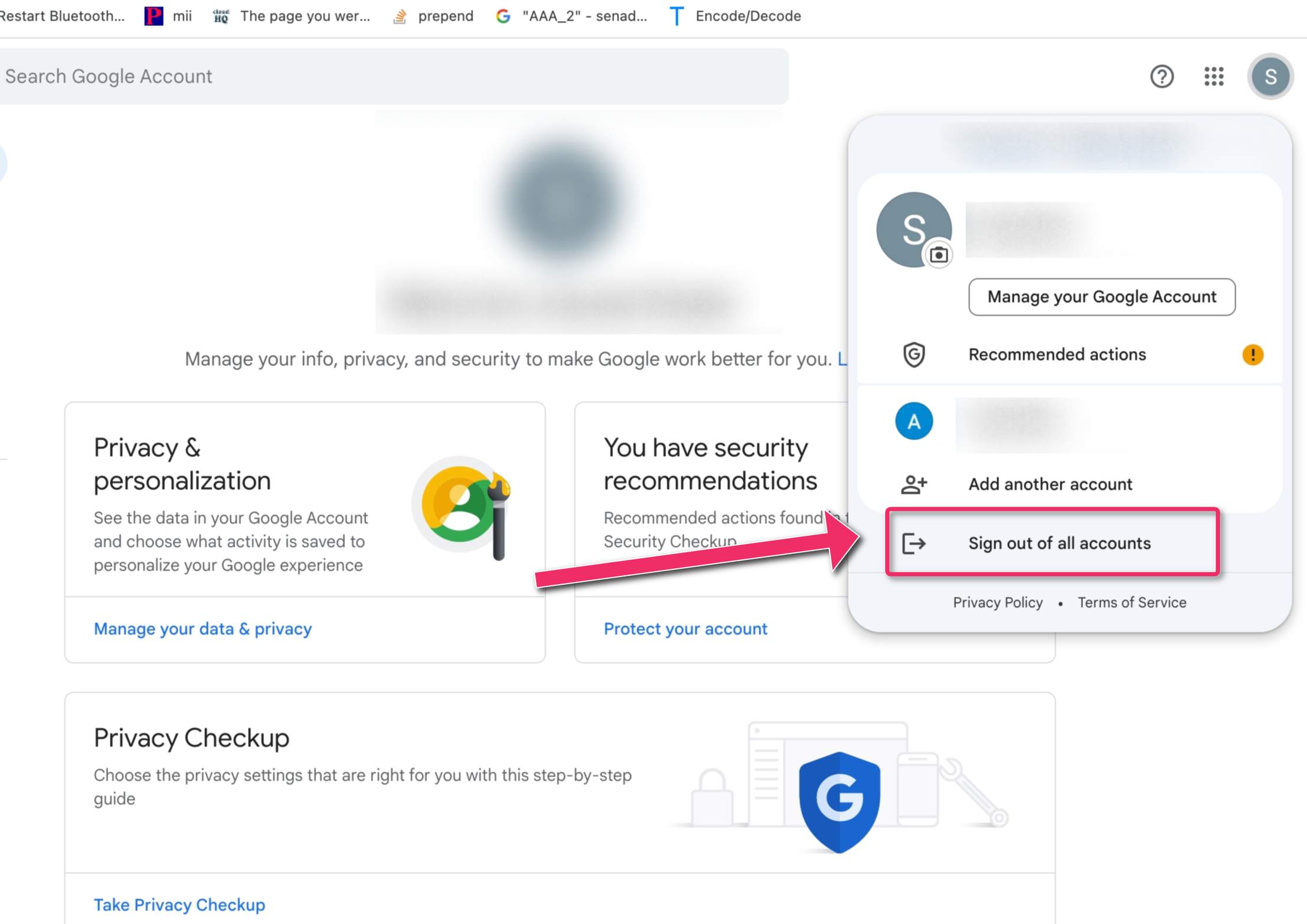The image size is (1307, 924).
Task: Click Manage your data & privacy link
Action: [x=202, y=629]
